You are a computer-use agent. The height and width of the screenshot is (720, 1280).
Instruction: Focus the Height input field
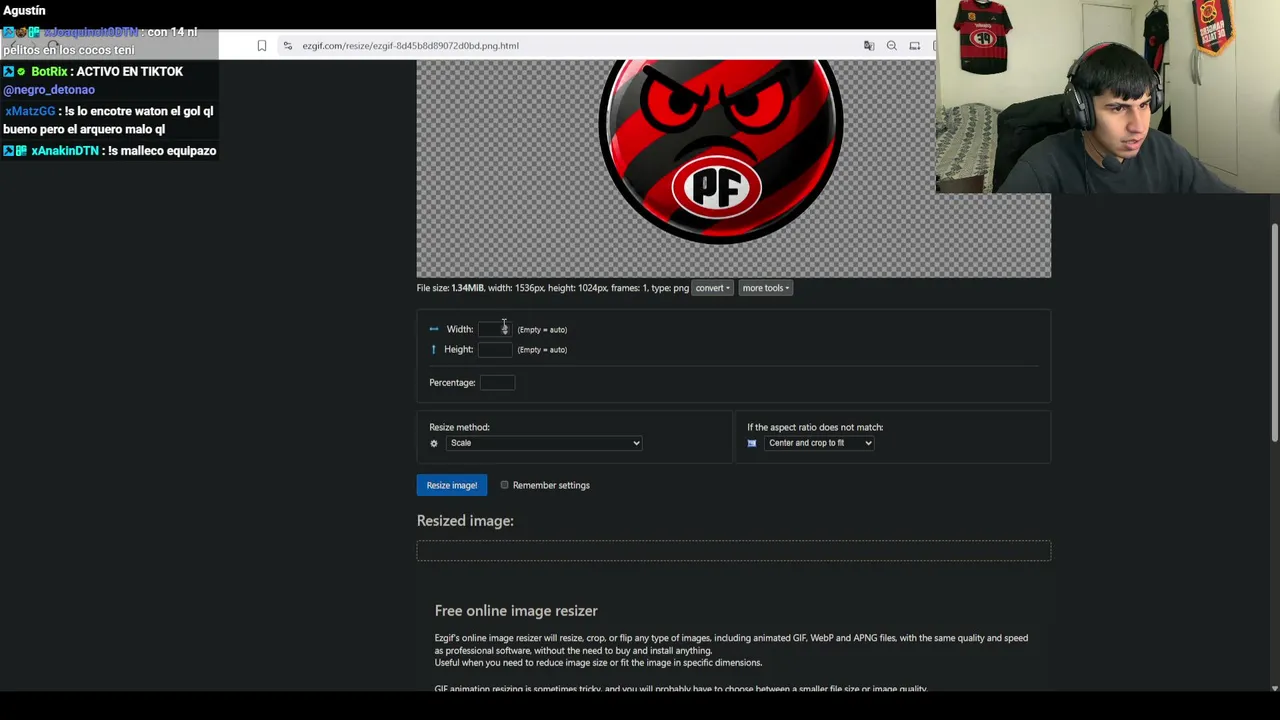(x=495, y=349)
